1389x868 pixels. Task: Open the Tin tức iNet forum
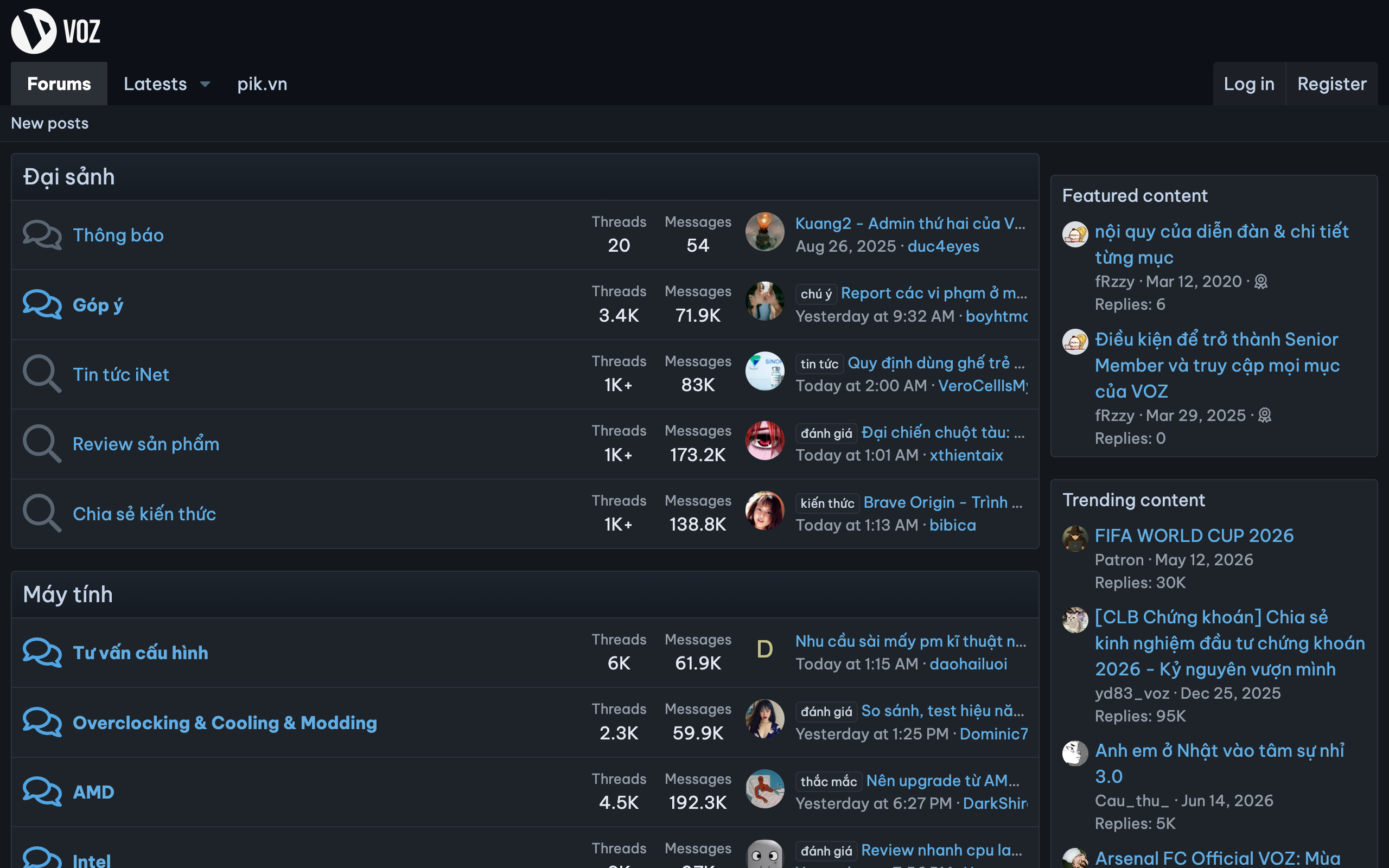coord(121,374)
